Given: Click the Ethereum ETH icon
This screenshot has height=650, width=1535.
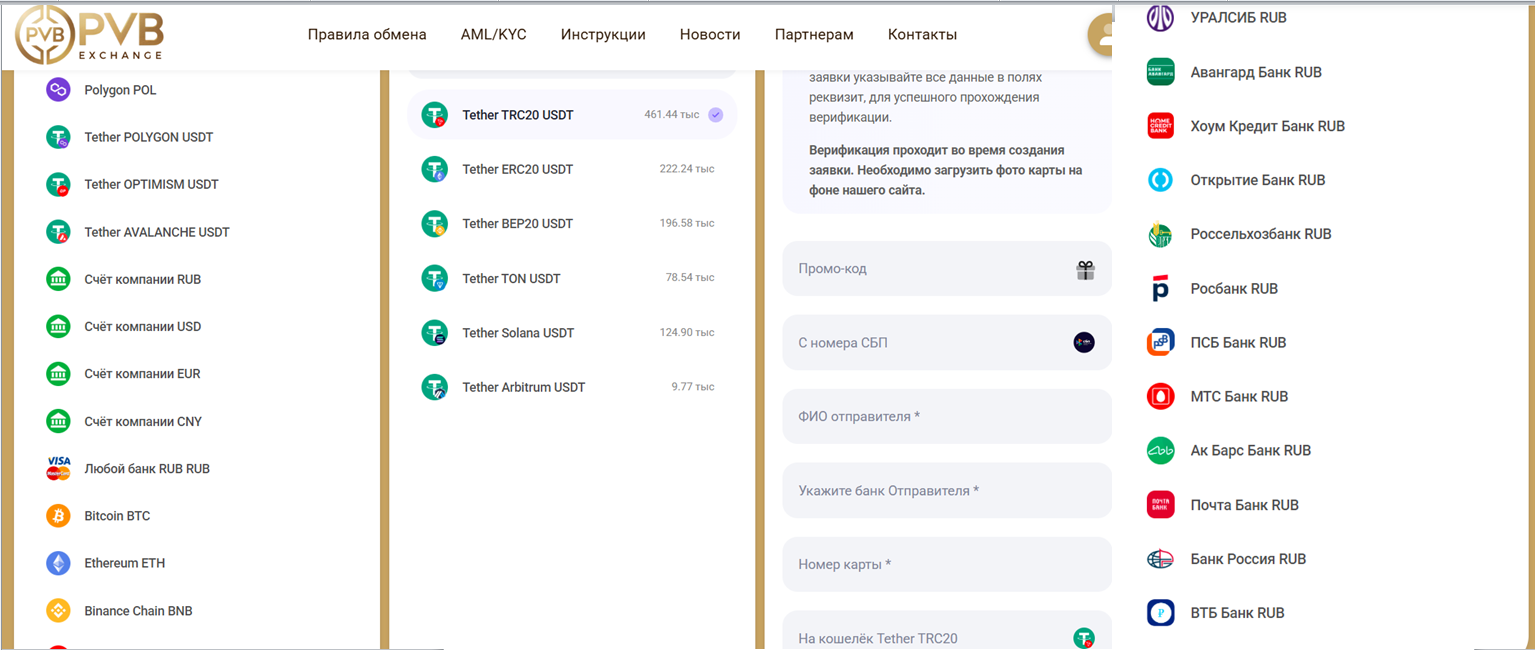Looking at the screenshot, I should click(59, 563).
